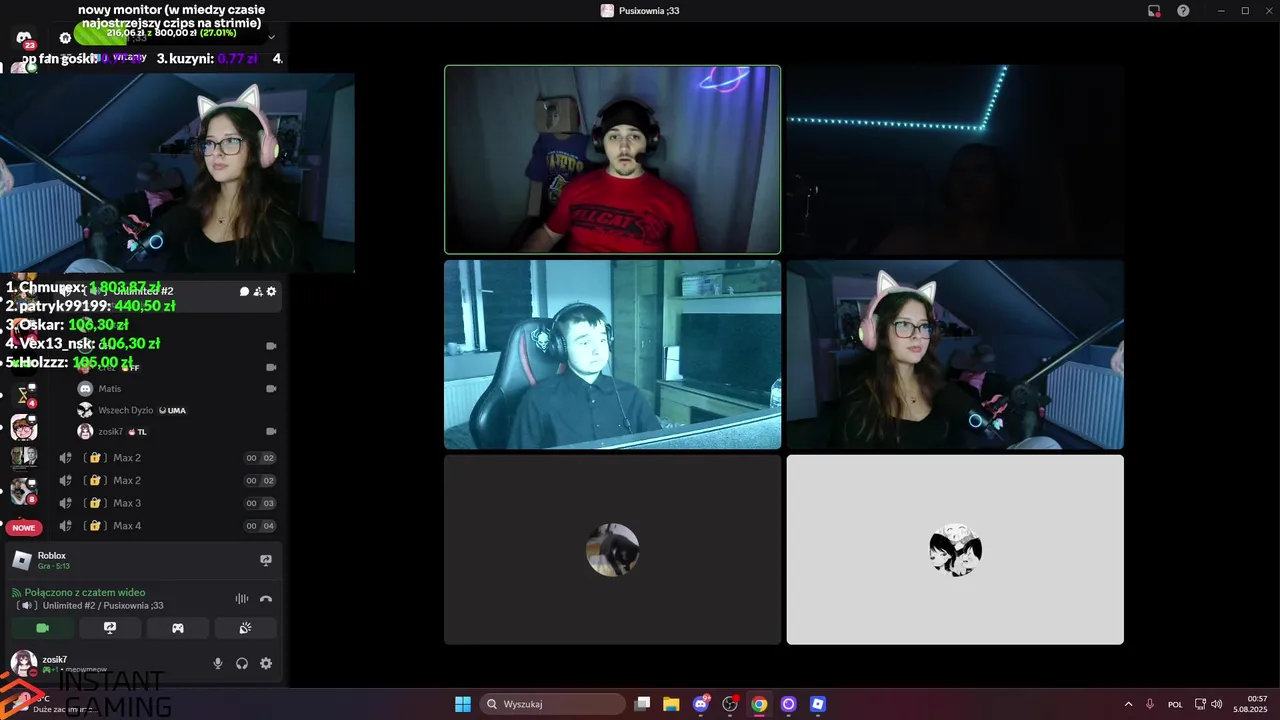The image size is (1280, 720).
Task: Deafen with headphones icon
Action: tap(242, 663)
